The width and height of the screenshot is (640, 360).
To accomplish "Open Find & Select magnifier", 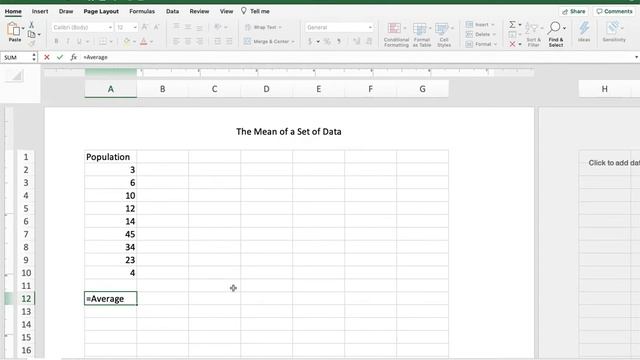I will click(x=556, y=34).
